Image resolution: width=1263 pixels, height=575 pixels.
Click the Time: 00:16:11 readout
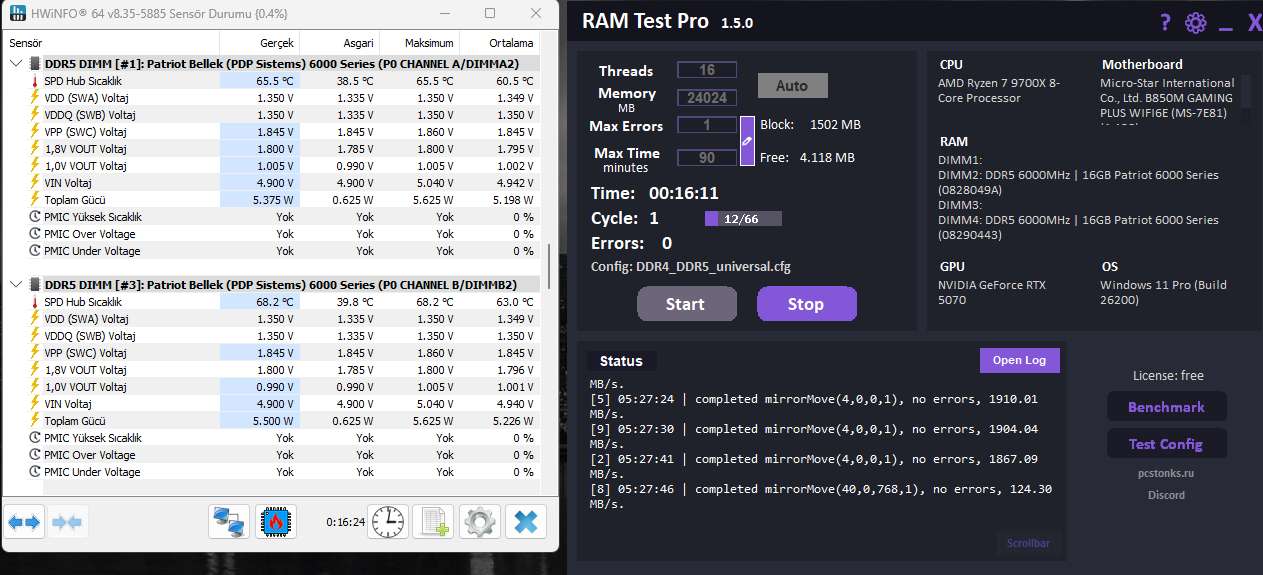pos(654,193)
